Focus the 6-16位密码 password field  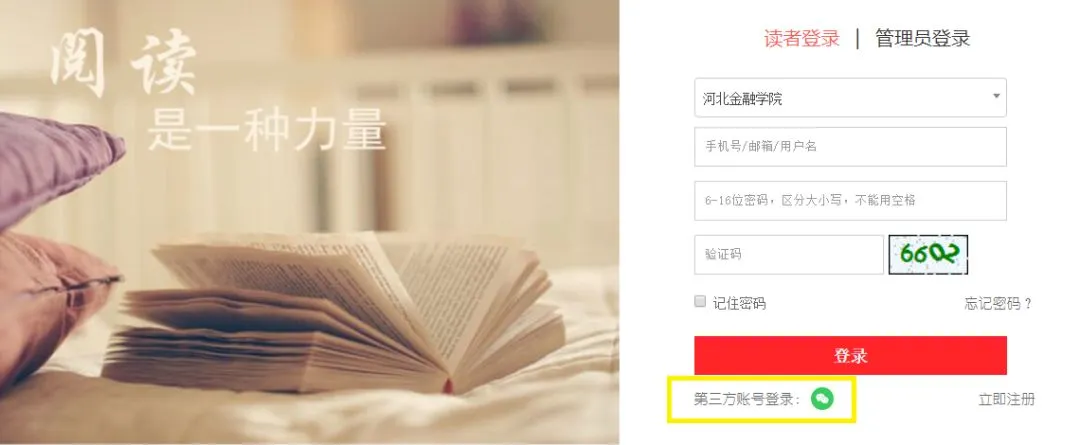[850, 200]
